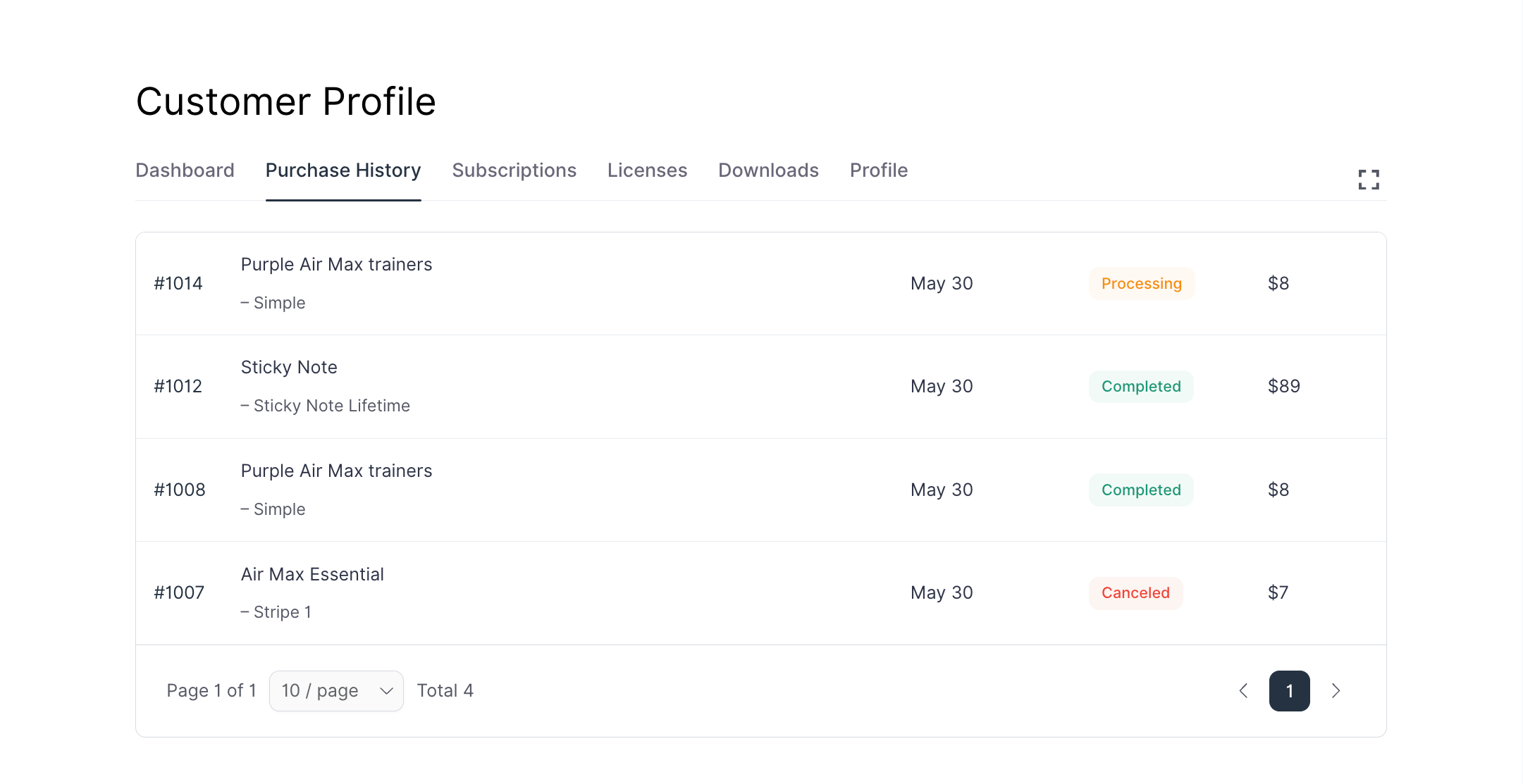Switch to the Subscriptions tab
This screenshot has width=1523, height=784.
[514, 170]
